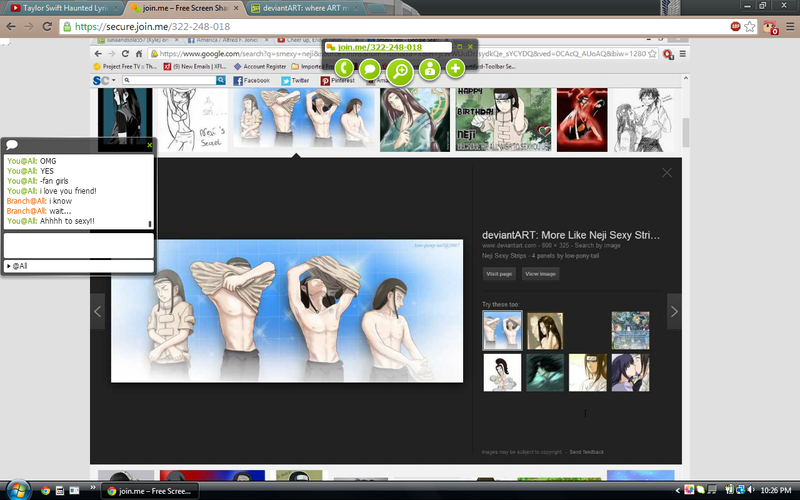The height and width of the screenshot is (500, 800).
Task: Select the first 'Try these too' thumbnail
Action: [x=503, y=331]
